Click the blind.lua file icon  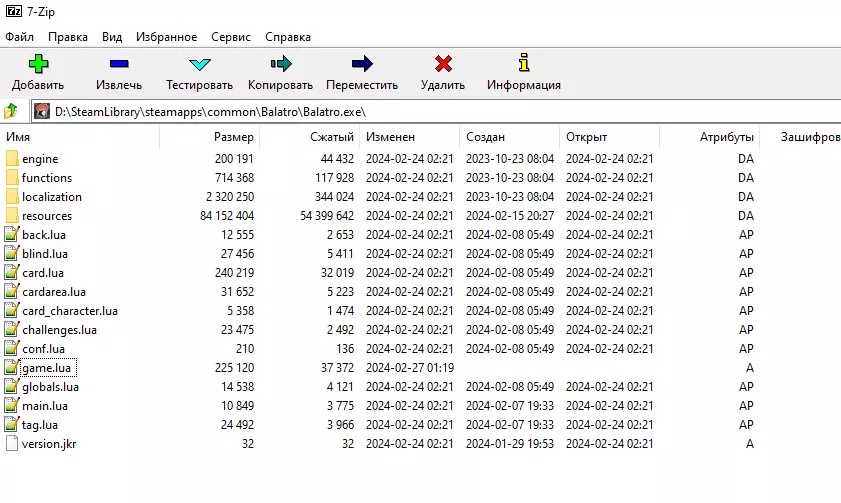pyautogui.click(x=12, y=254)
